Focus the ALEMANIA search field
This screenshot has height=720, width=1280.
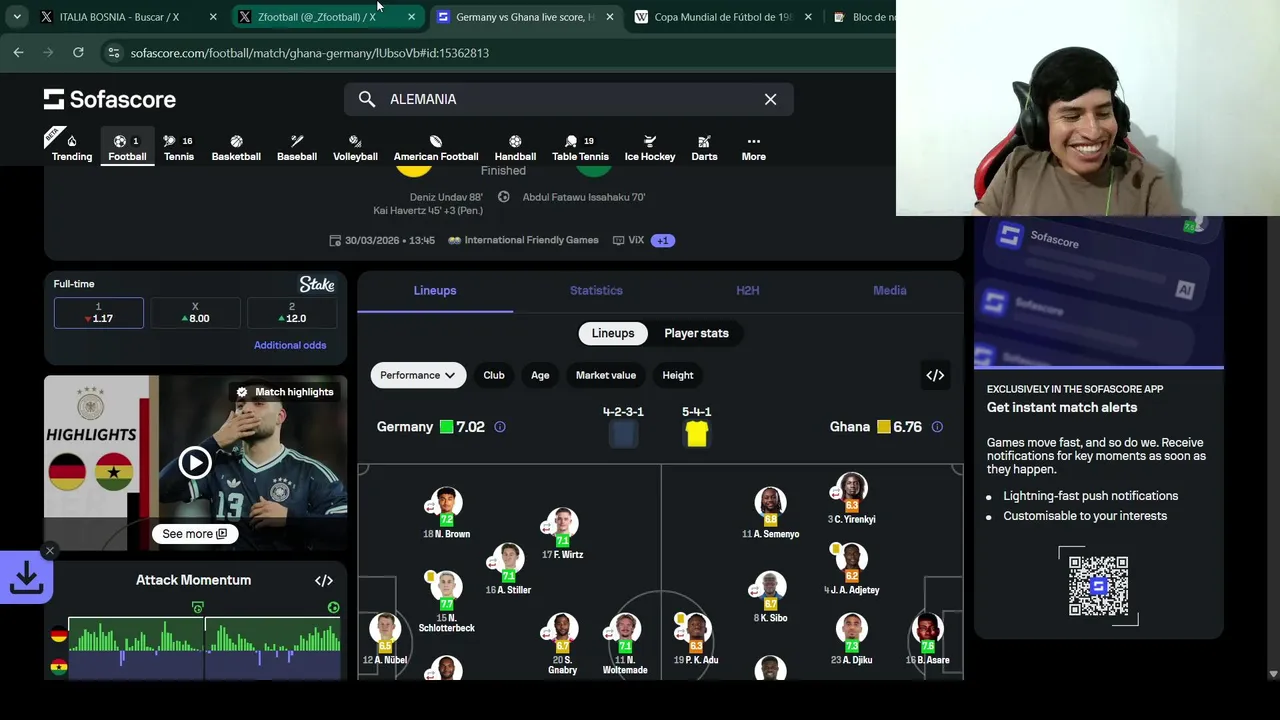point(570,99)
